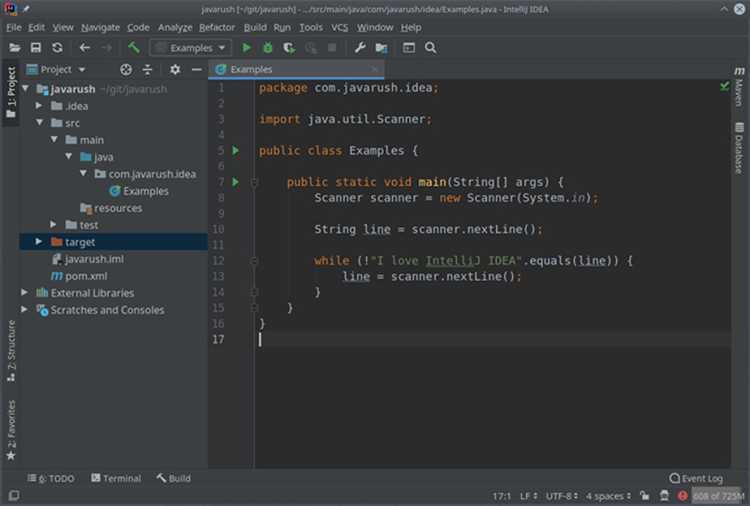Viewport: 750px width, 506px height.
Task: Build project with the green hammer icon
Action: tap(133, 48)
